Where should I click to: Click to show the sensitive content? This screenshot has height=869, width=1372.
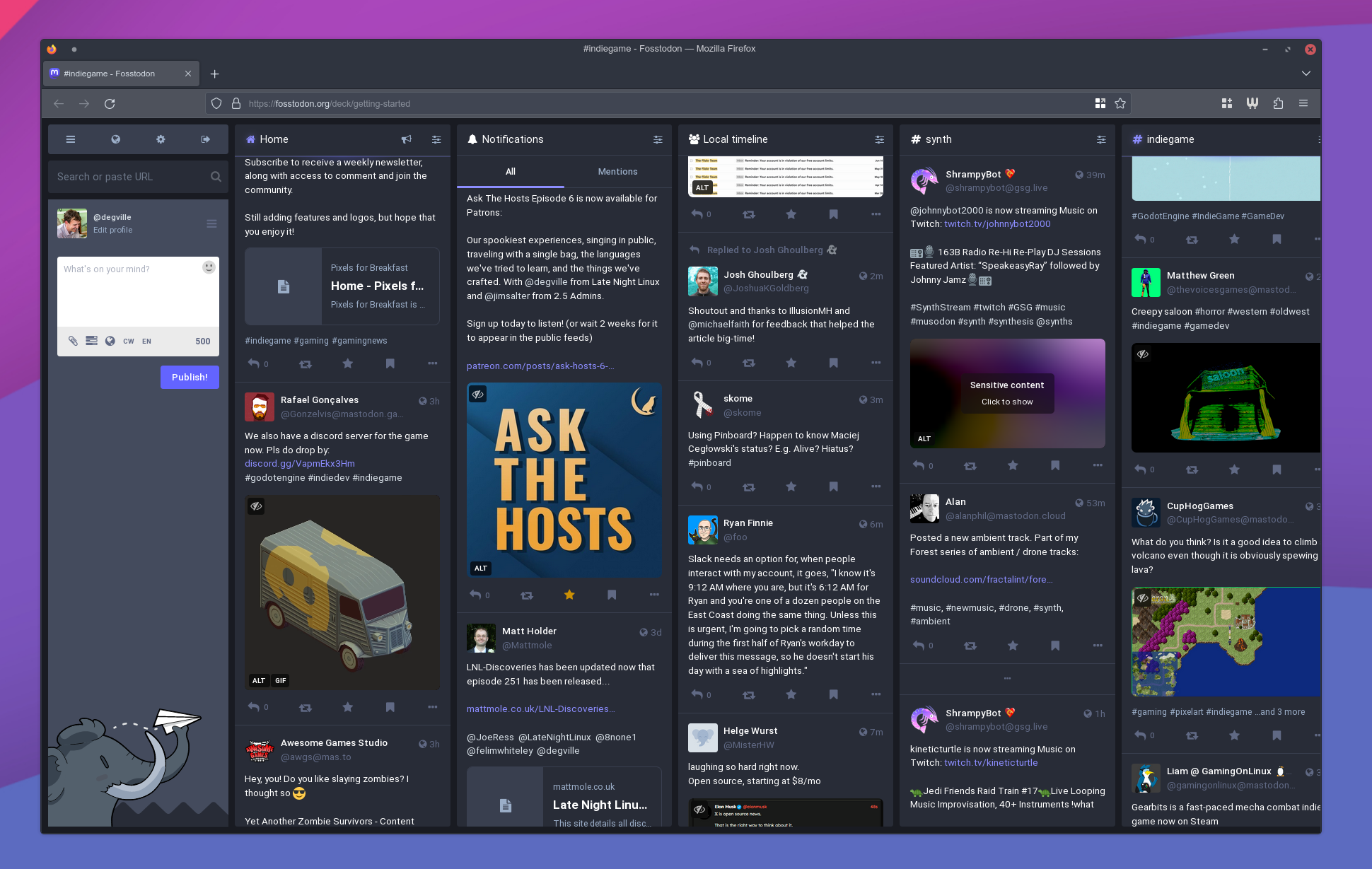(1007, 393)
